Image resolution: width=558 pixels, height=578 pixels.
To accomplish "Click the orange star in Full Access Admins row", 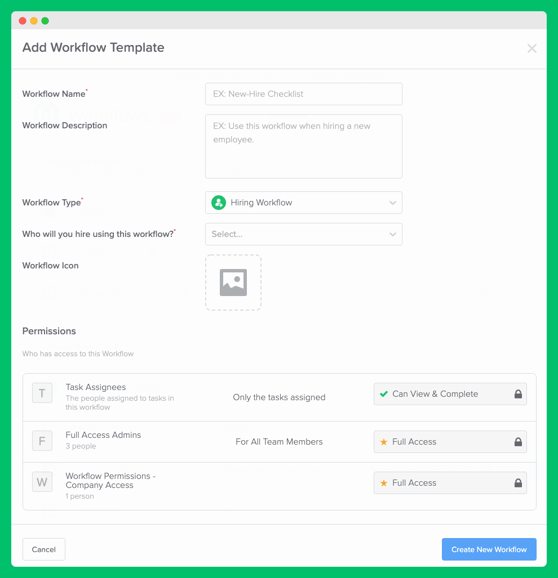I will tap(384, 442).
